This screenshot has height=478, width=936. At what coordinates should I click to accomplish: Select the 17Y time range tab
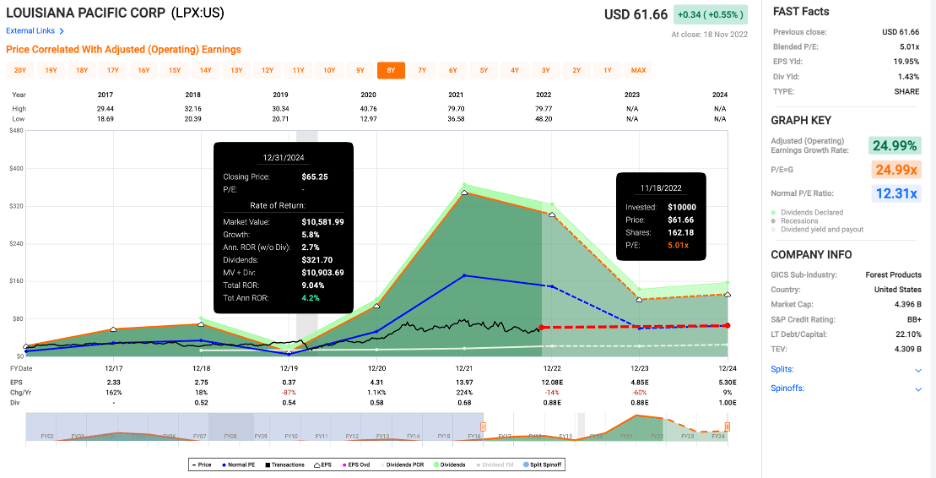click(x=113, y=70)
